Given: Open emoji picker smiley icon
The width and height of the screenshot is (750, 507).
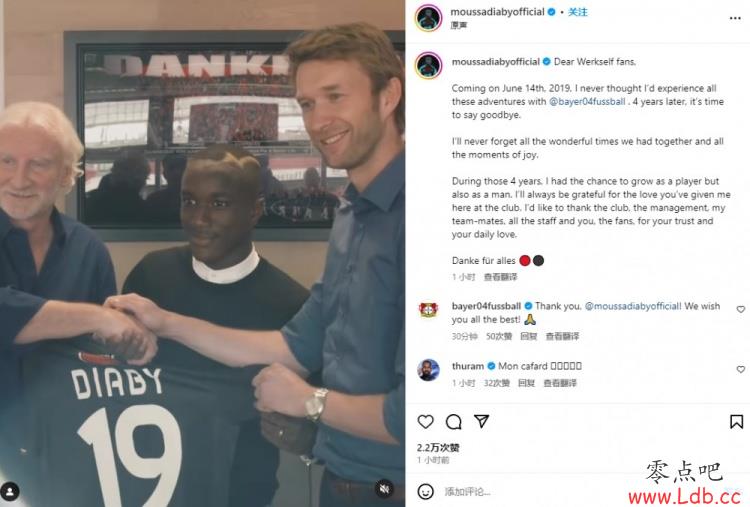Looking at the screenshot, I should (425, 491).
